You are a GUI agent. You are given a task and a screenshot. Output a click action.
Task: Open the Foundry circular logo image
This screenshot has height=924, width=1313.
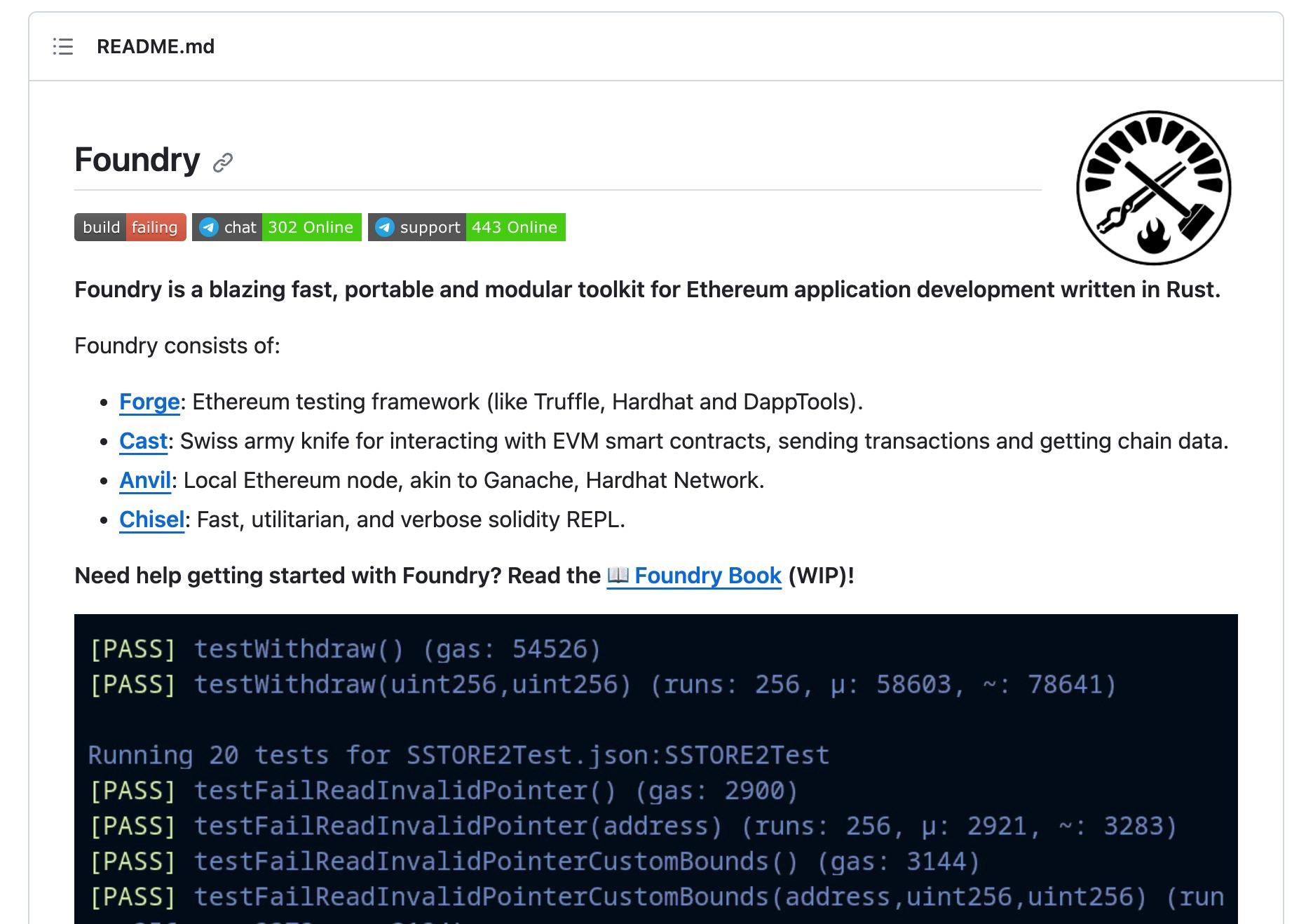pyautogui.click(x=1153, y=188)
